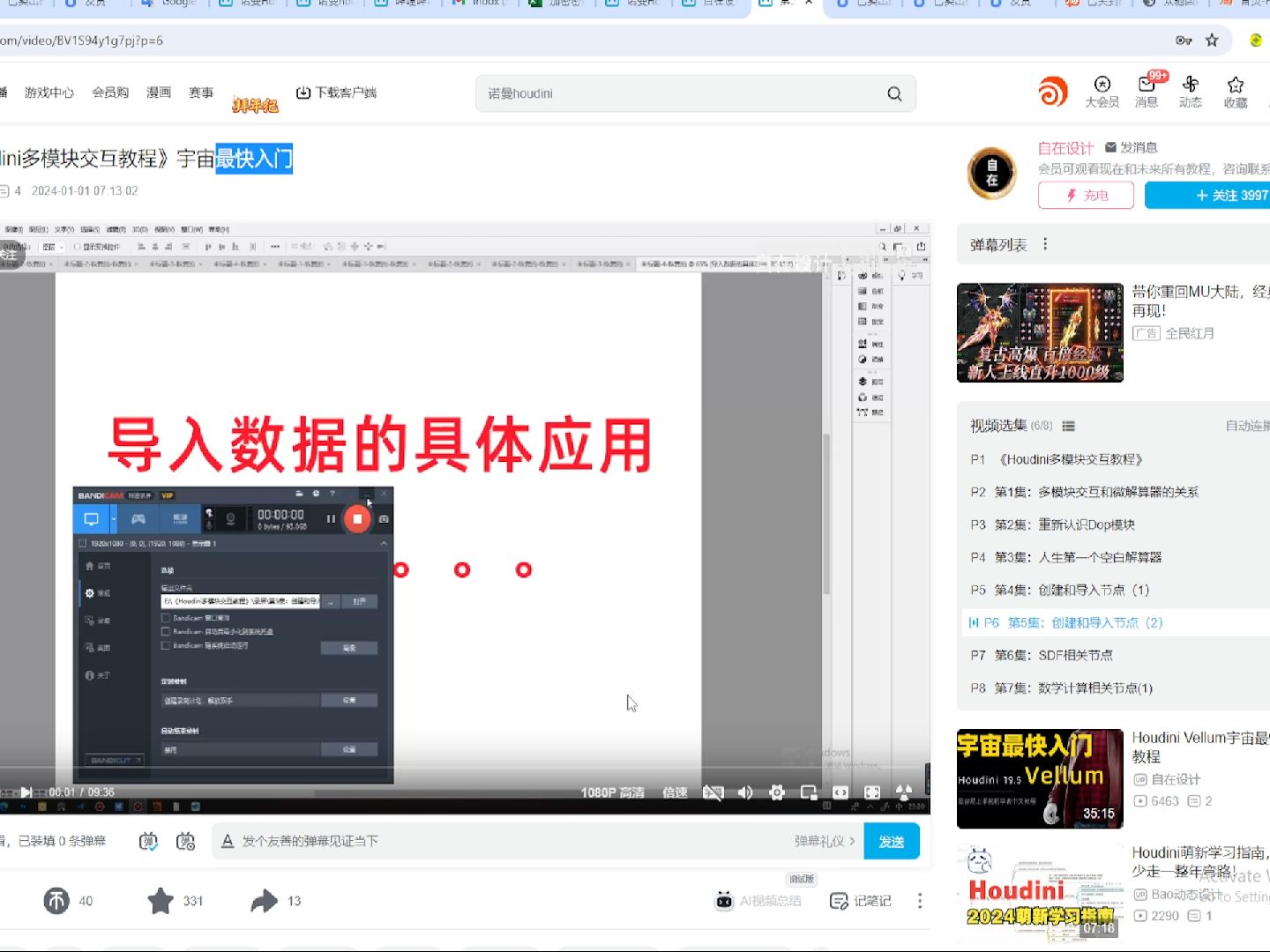Open the 1080P 高清 quality selector
This screenshot has width=1270, height=952.
click(612, 792)
